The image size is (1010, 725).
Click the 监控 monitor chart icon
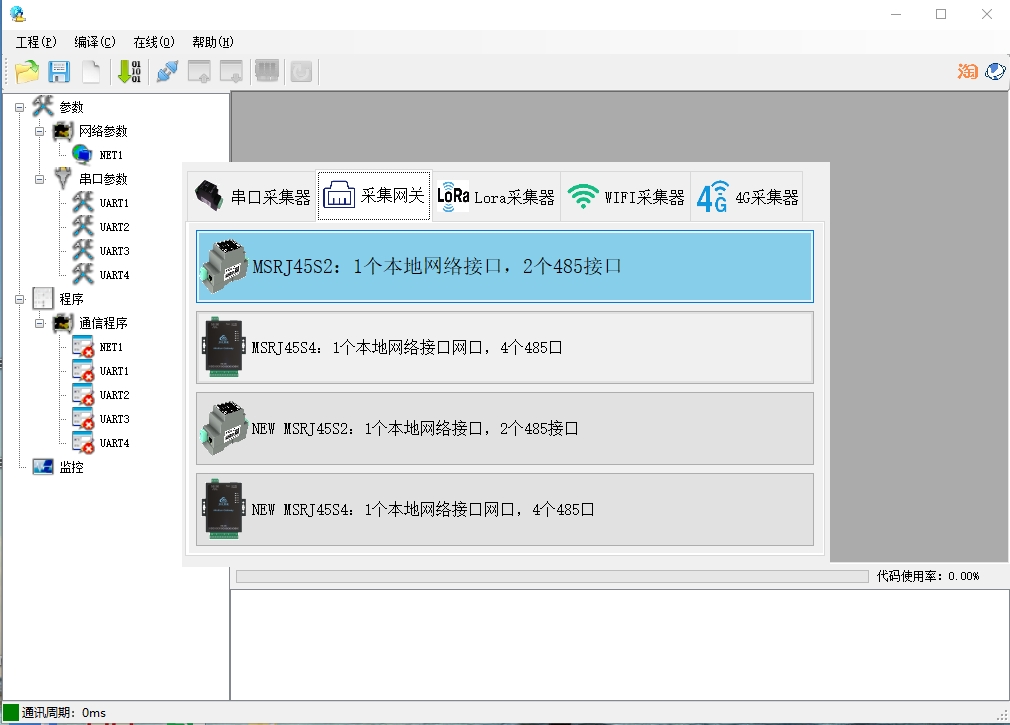tap(43, 467)
